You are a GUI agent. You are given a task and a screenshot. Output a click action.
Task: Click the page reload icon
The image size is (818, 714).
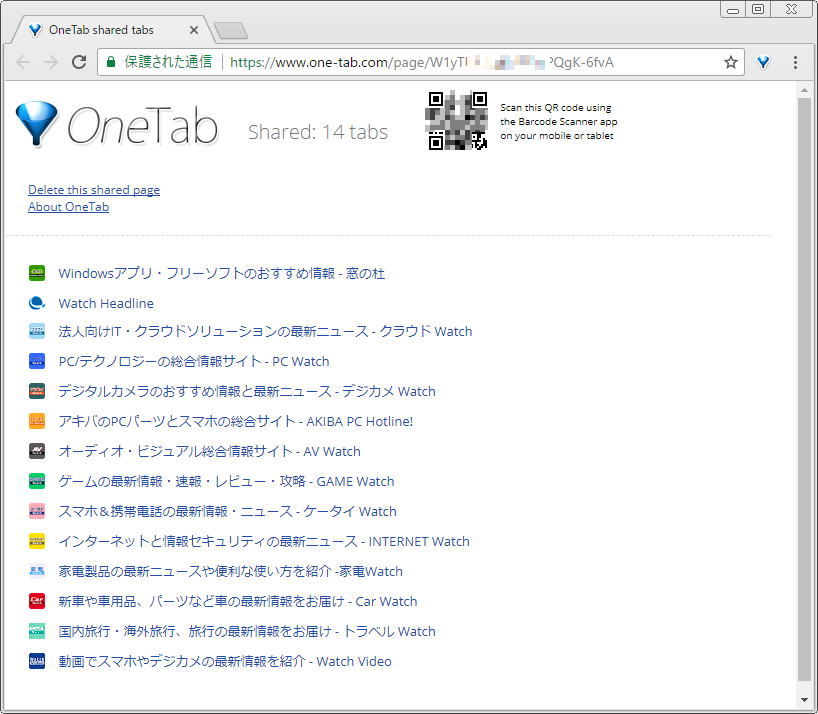pos(79,61)
